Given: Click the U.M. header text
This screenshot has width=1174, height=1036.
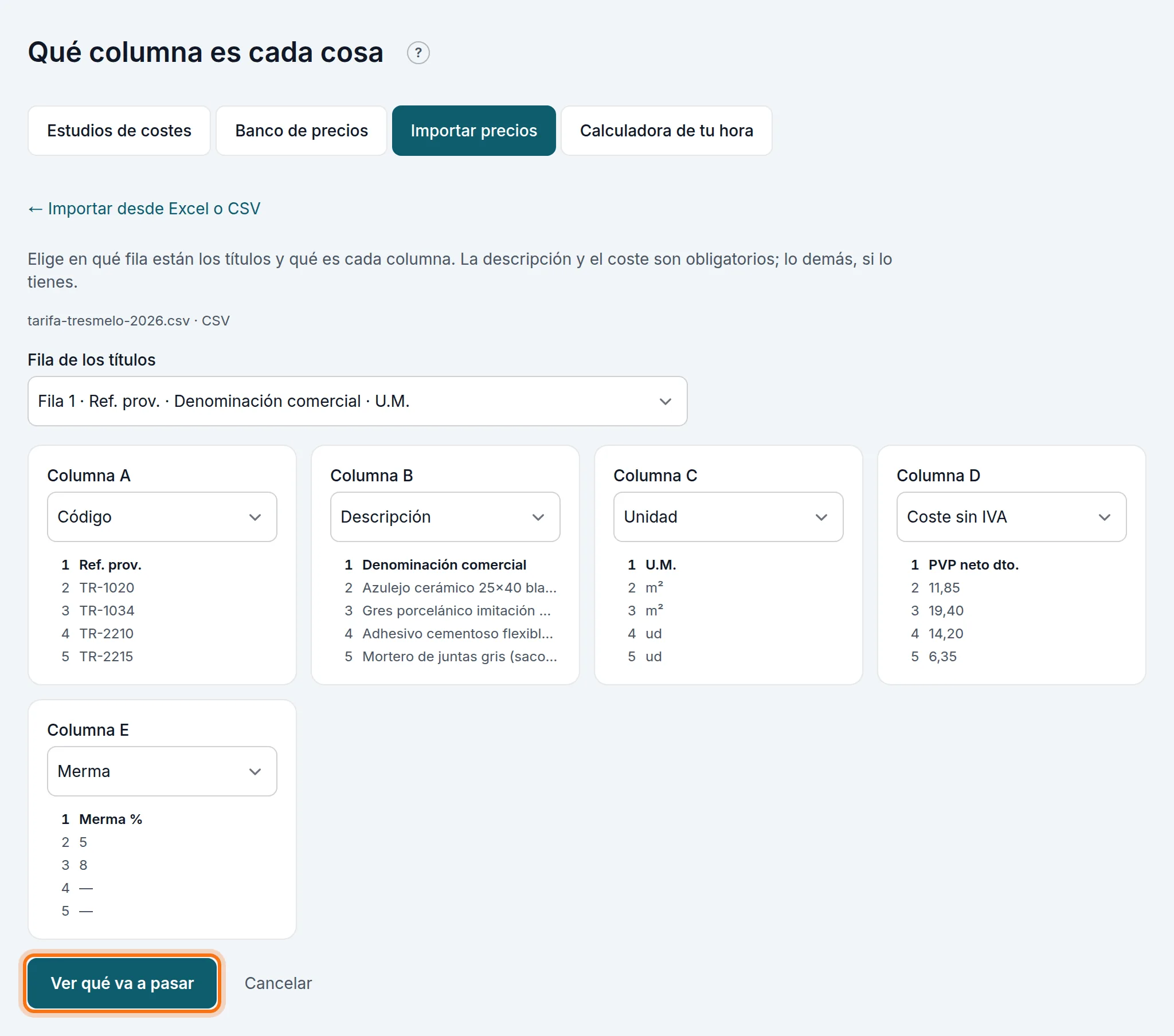Looking at the screenshot, I should (x=660, y=564).
